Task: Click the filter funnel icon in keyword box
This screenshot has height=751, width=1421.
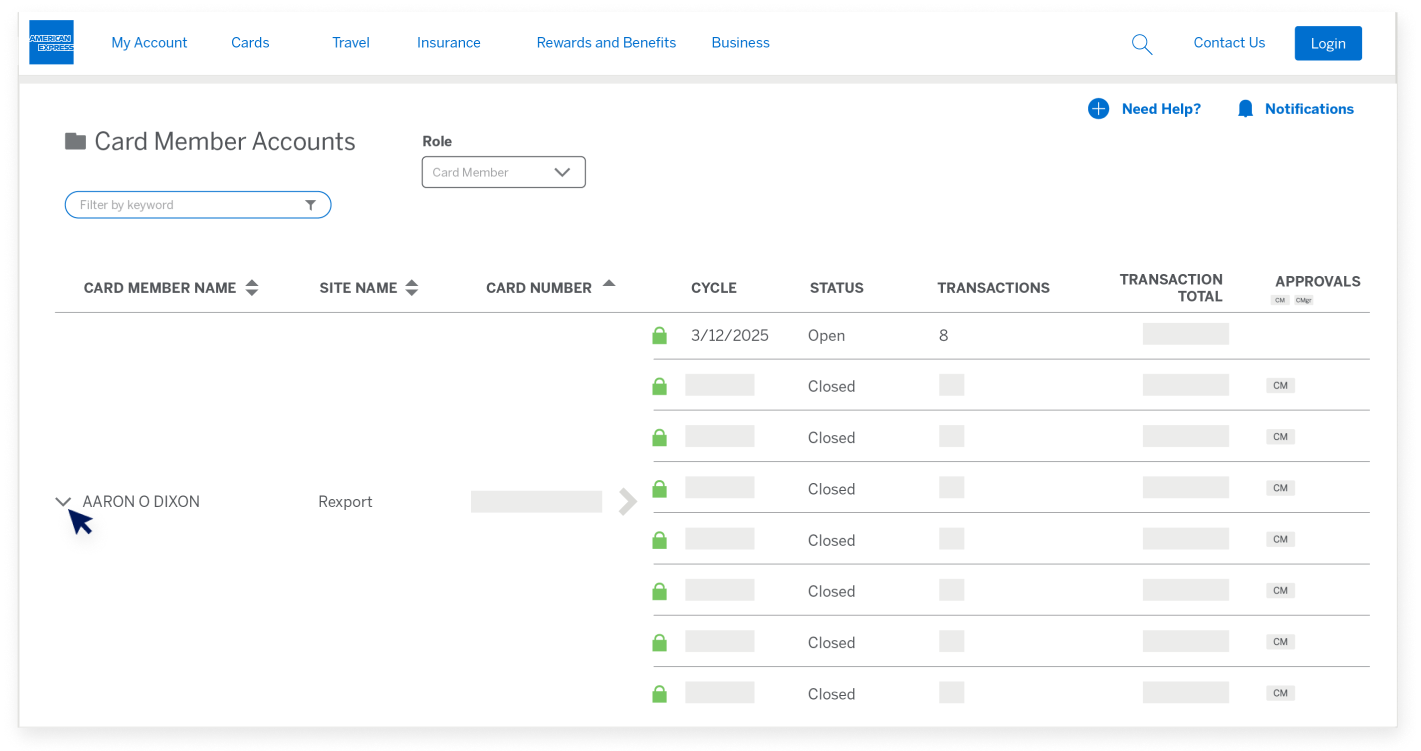Action: click(x=310, y=205)
